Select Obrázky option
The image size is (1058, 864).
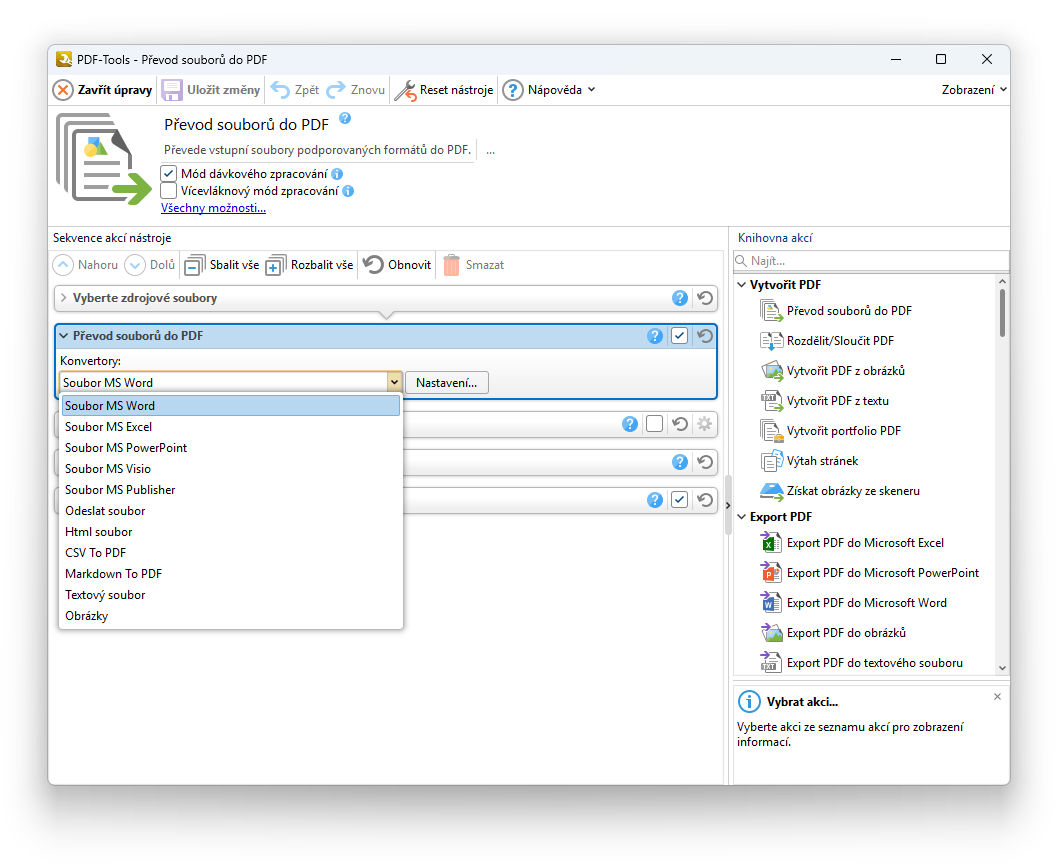coord(231,616)
